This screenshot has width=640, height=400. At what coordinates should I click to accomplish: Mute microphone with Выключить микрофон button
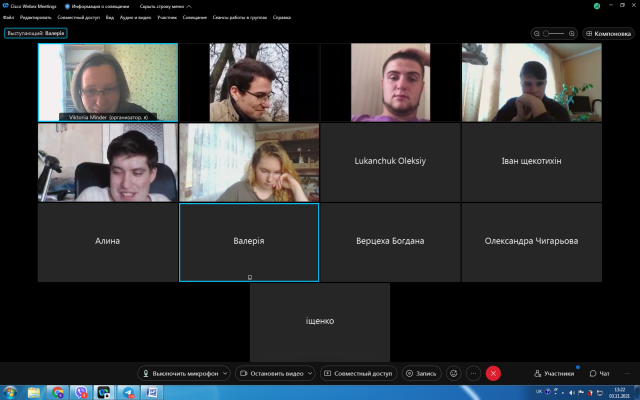coord(180,373)
